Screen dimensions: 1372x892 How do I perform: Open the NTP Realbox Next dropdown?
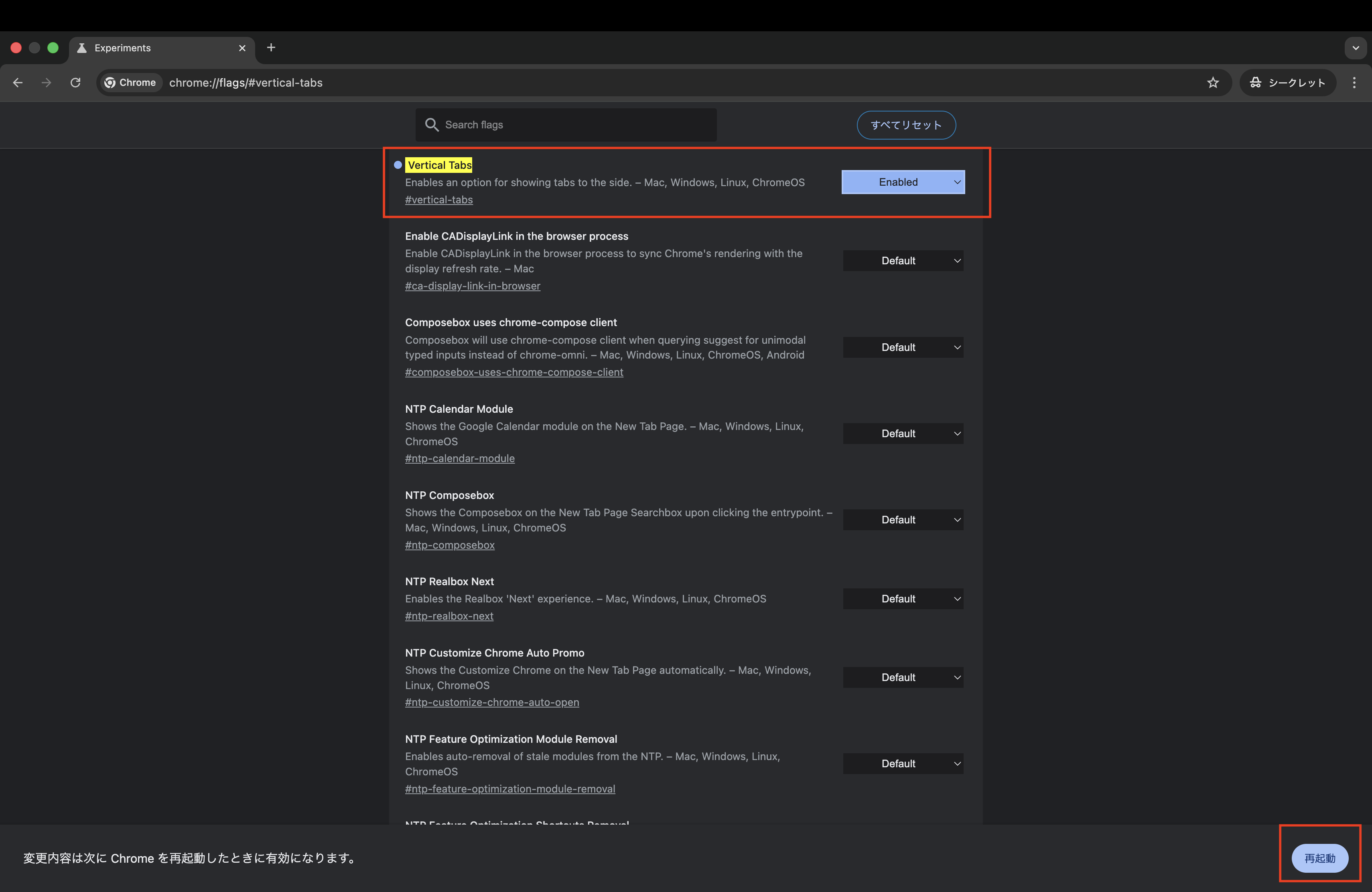[903, 599]
